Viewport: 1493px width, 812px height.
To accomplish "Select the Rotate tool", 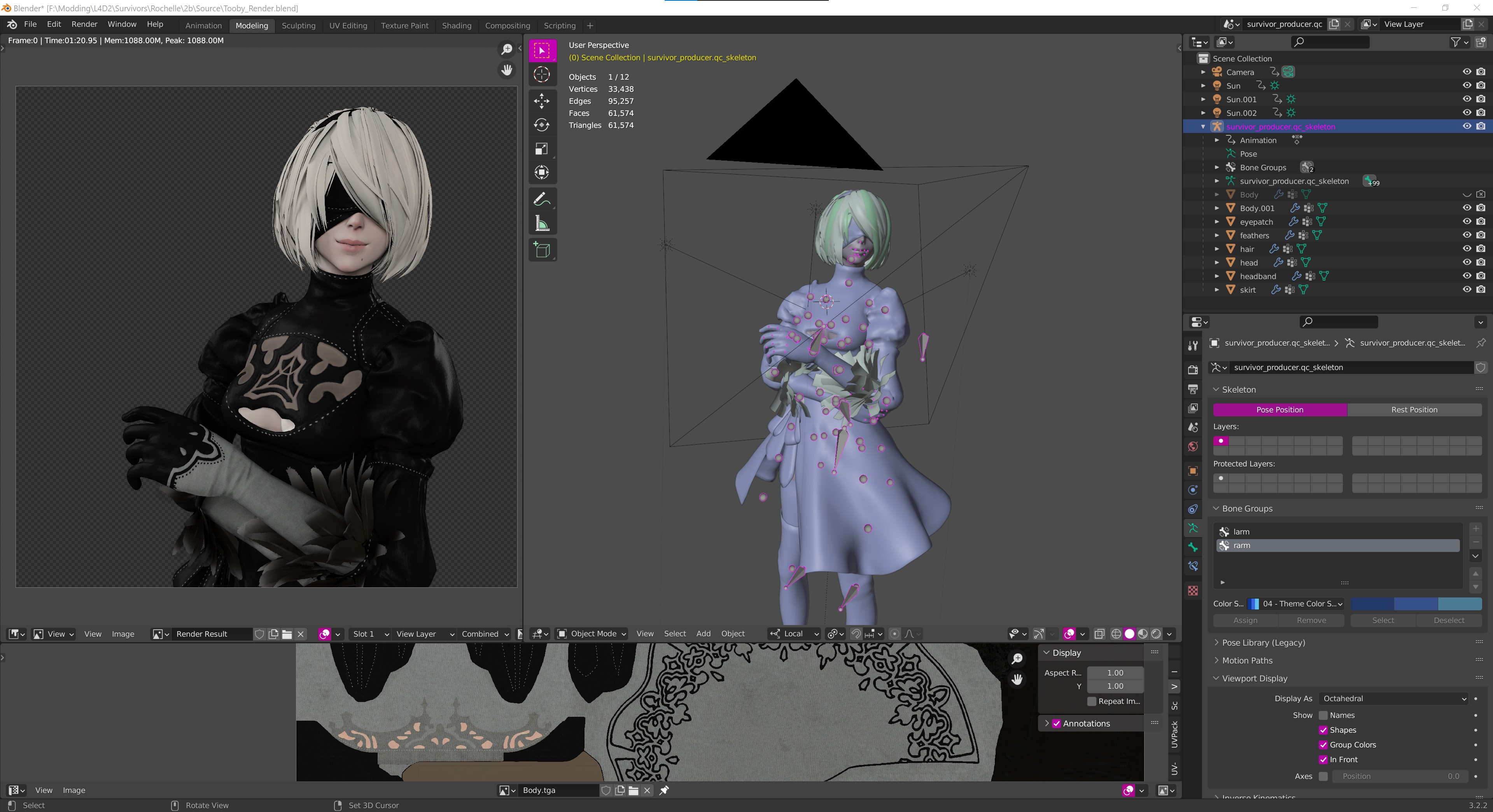I will tap(542, 124).
